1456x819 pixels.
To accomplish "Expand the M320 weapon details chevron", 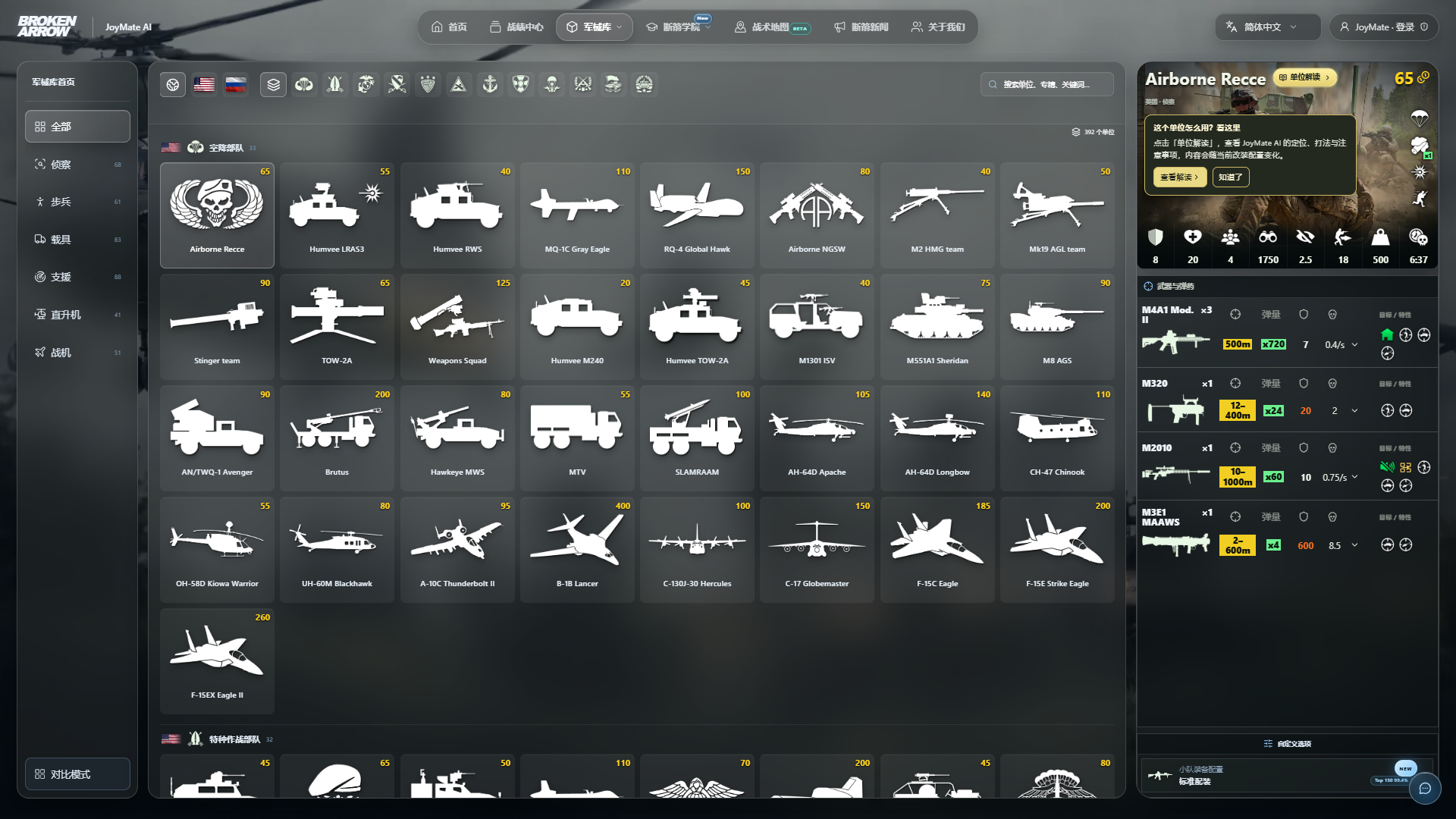I will (x=1354, y=411).
